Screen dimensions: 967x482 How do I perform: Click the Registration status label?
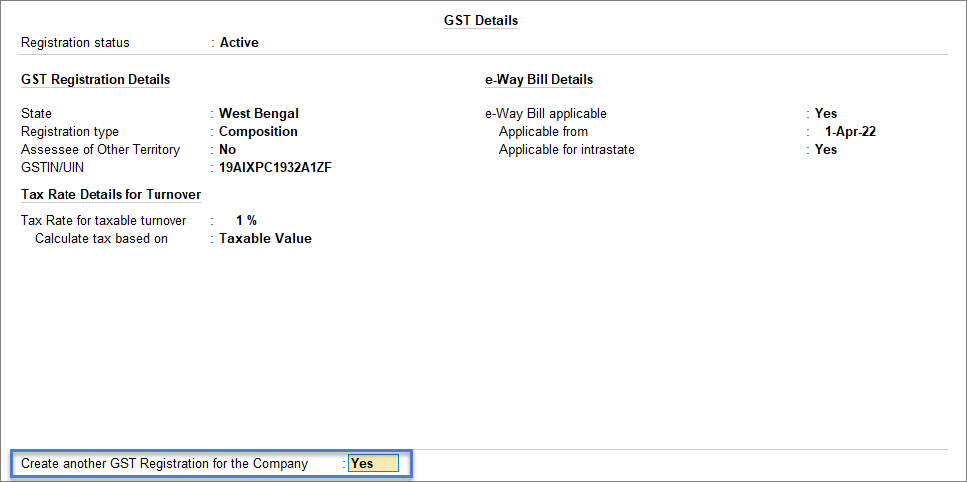pos(76,43)
